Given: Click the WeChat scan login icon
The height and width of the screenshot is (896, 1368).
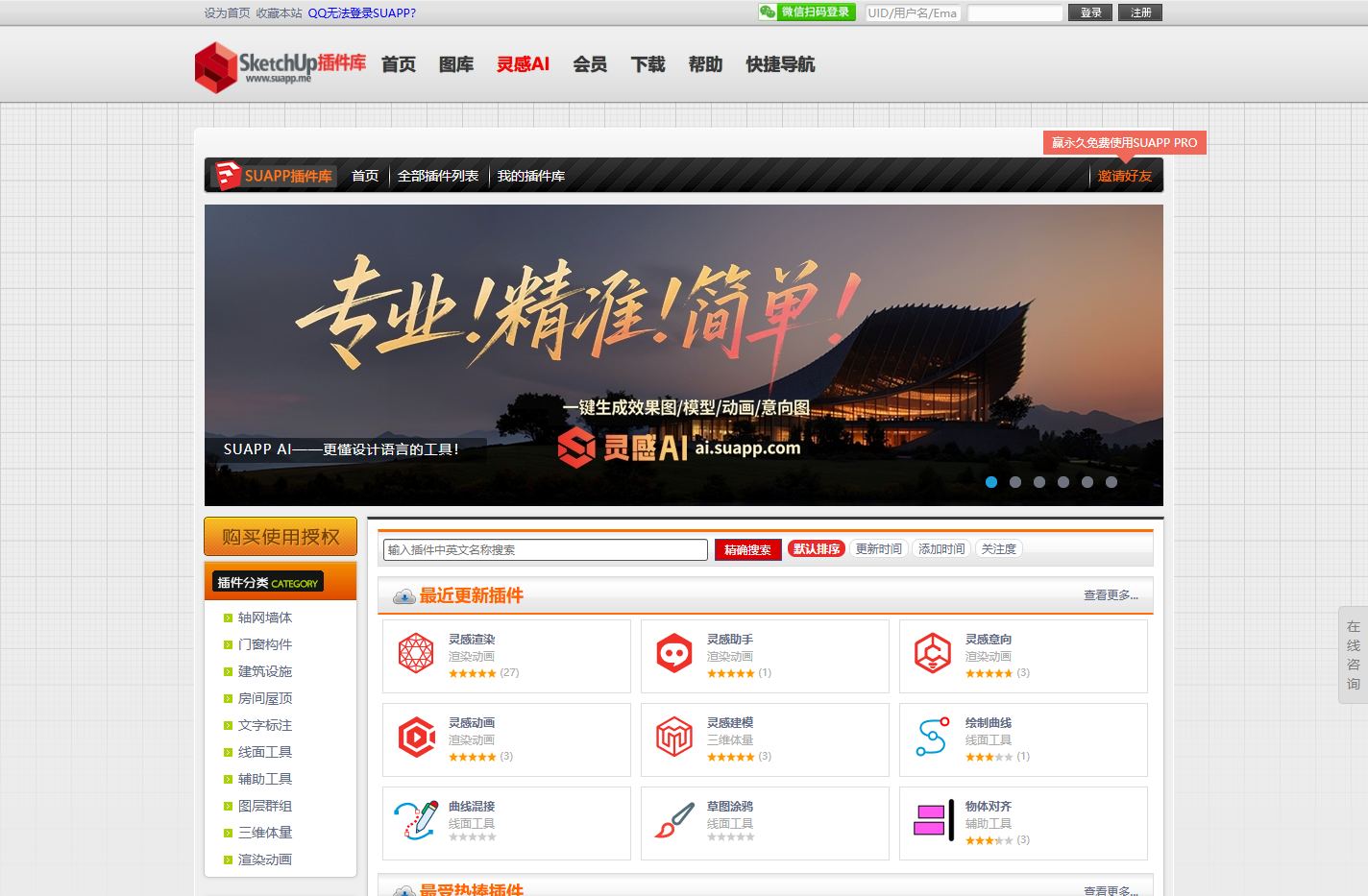Looking at the screenshot, I should click(768, 12).
